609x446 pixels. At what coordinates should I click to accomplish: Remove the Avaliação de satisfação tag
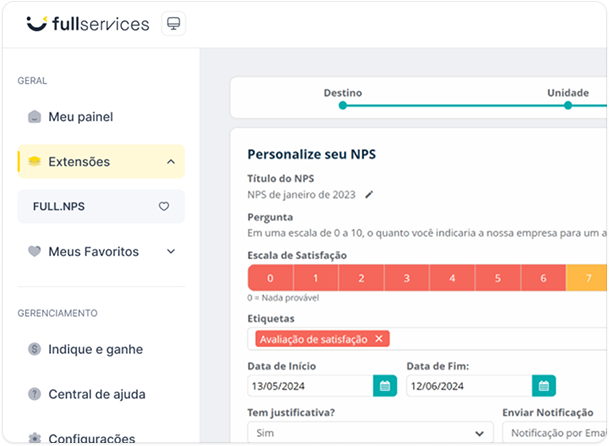(378, 339)
